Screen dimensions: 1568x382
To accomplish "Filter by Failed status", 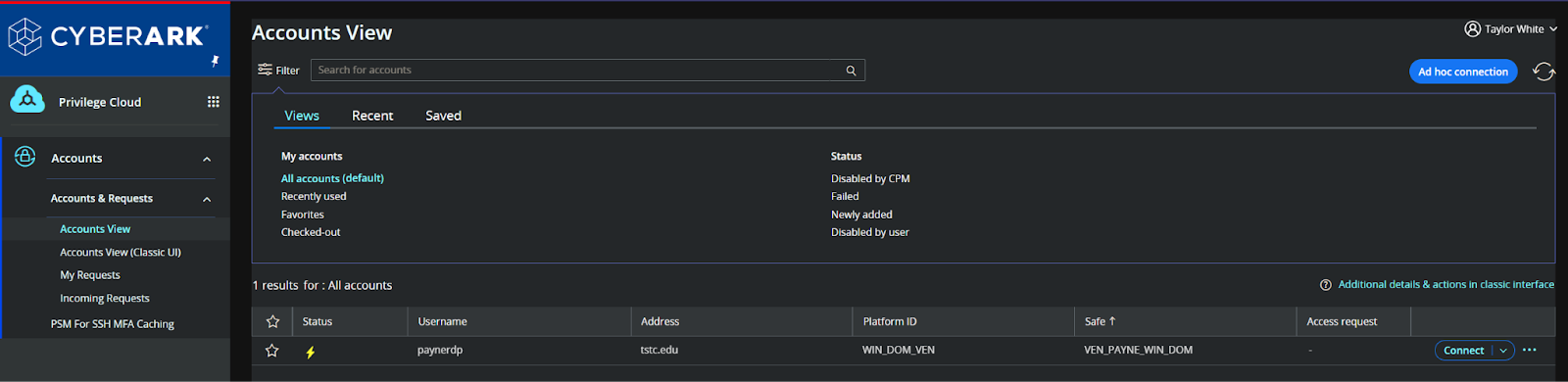I will (845, 196).
